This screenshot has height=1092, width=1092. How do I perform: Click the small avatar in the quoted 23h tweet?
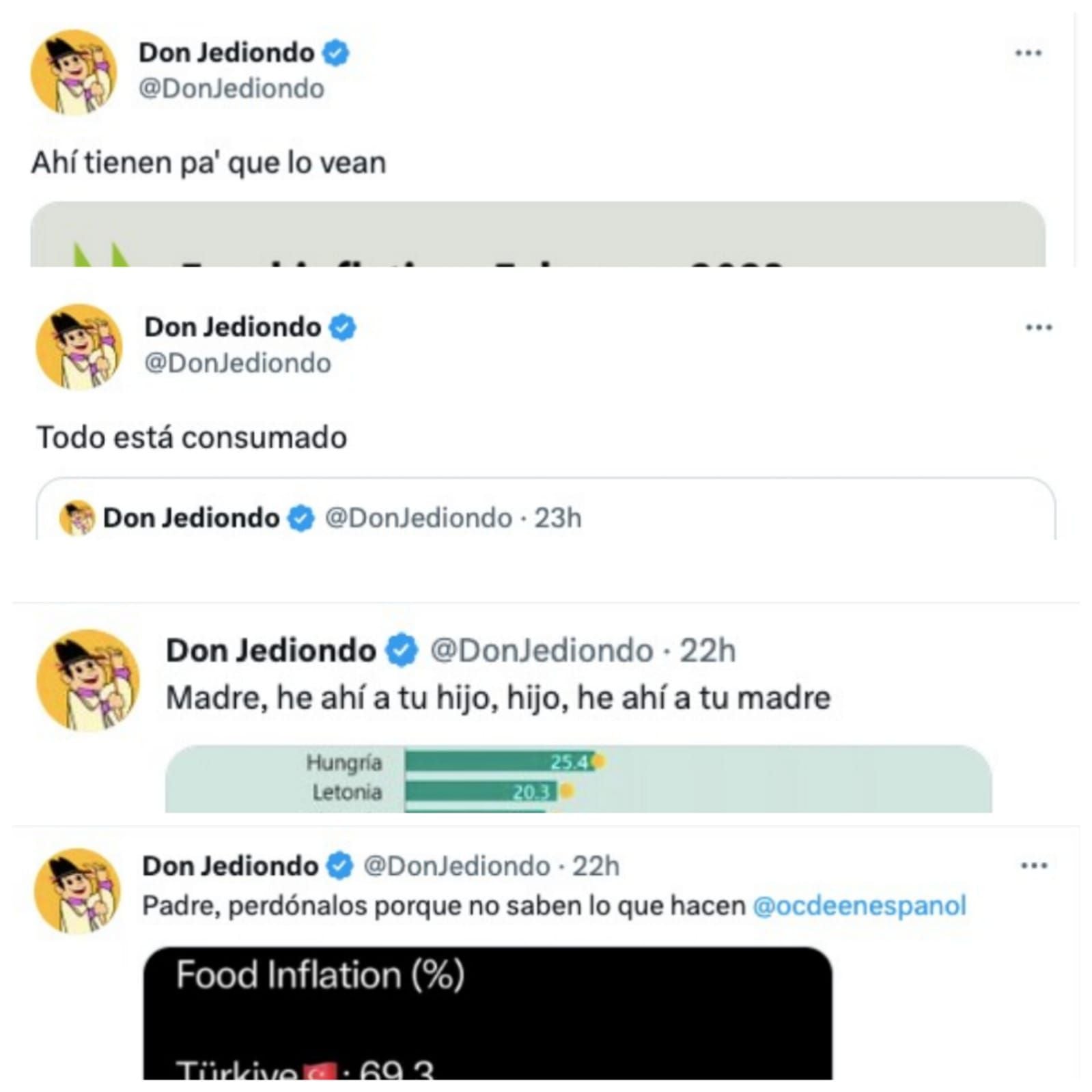point(76,518)
